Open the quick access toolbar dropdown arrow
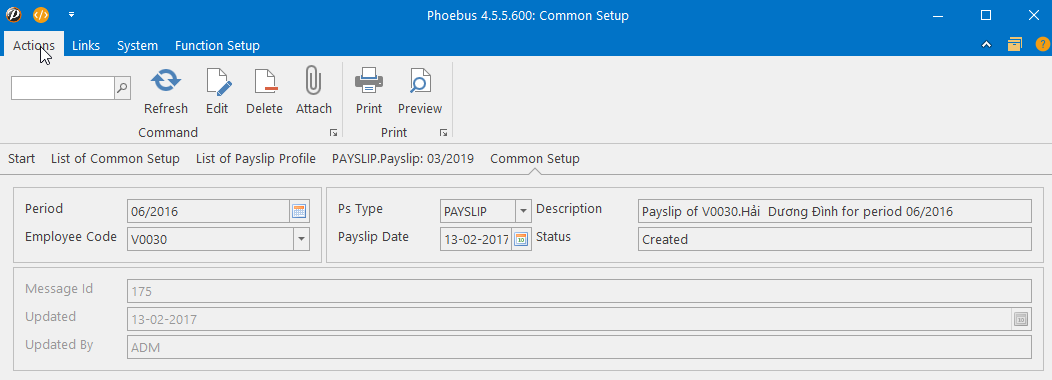This screenshot has width=1052, height=380. tap(72, 14)
